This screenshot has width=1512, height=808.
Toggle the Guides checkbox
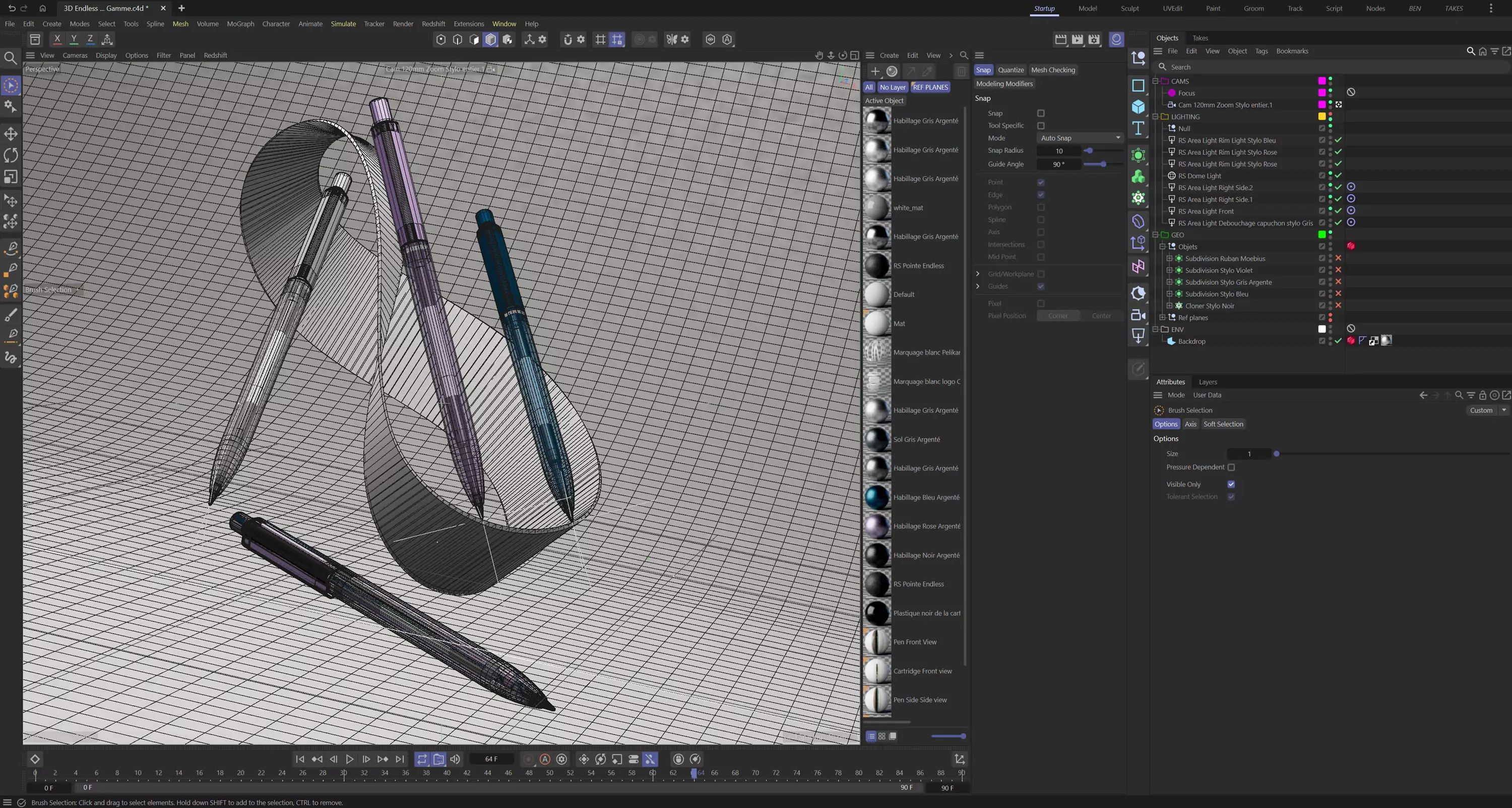click(1041, 287)
